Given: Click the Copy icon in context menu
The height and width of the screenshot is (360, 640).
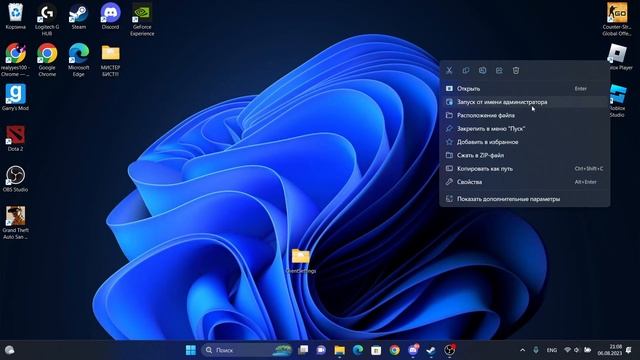Looking at the screenshot, I should coord(466,71).
